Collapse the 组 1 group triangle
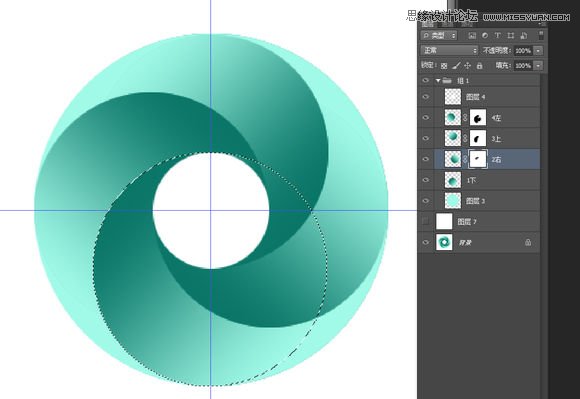This screenshot has height=399, width=580. click(x=438, y=80)
